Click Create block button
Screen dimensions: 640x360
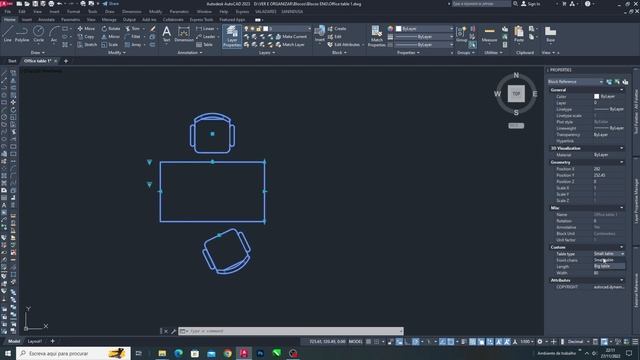[337, 29]
